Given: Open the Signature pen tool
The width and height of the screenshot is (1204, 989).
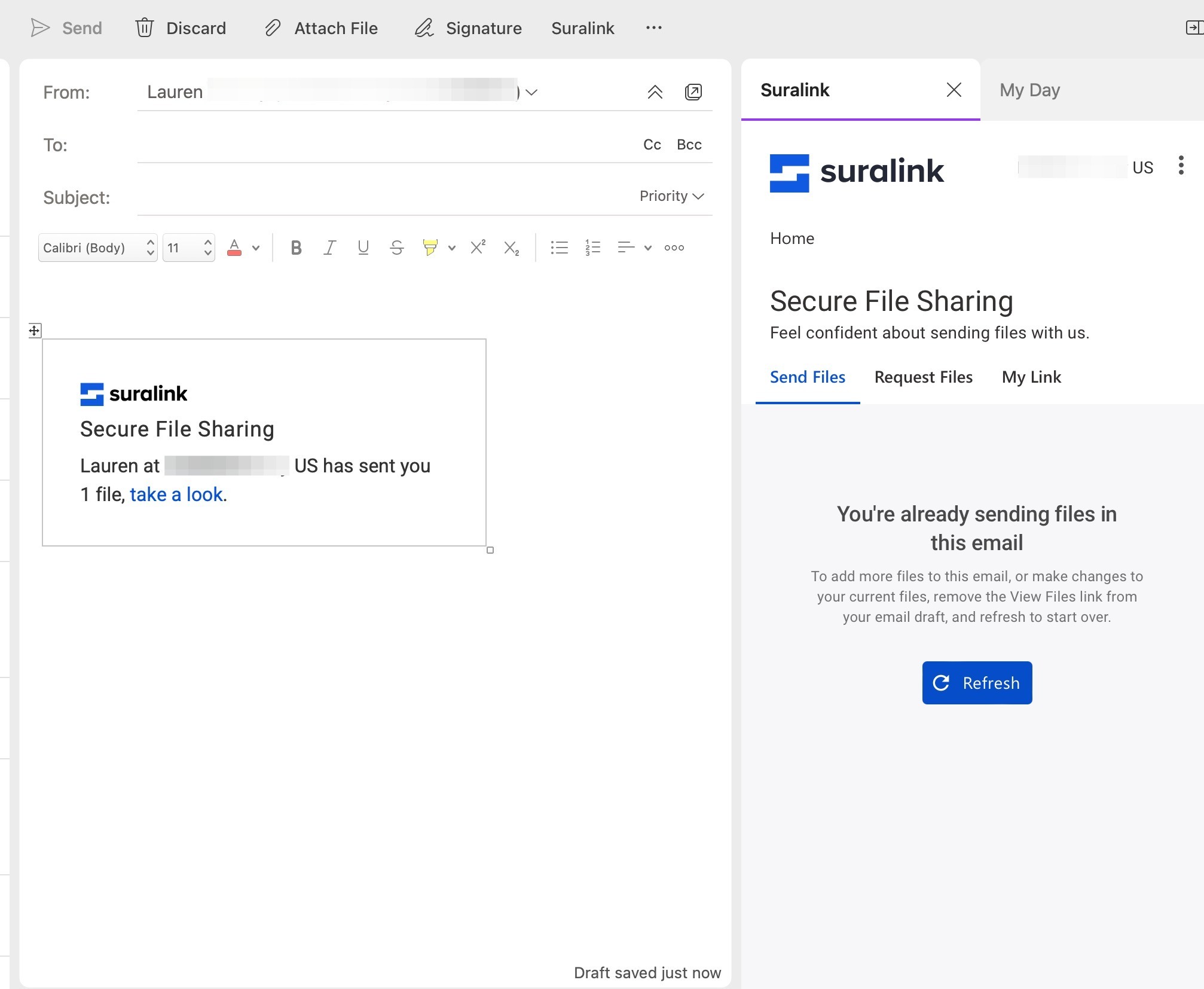Looking at the screenshot, I should point(424,28).
